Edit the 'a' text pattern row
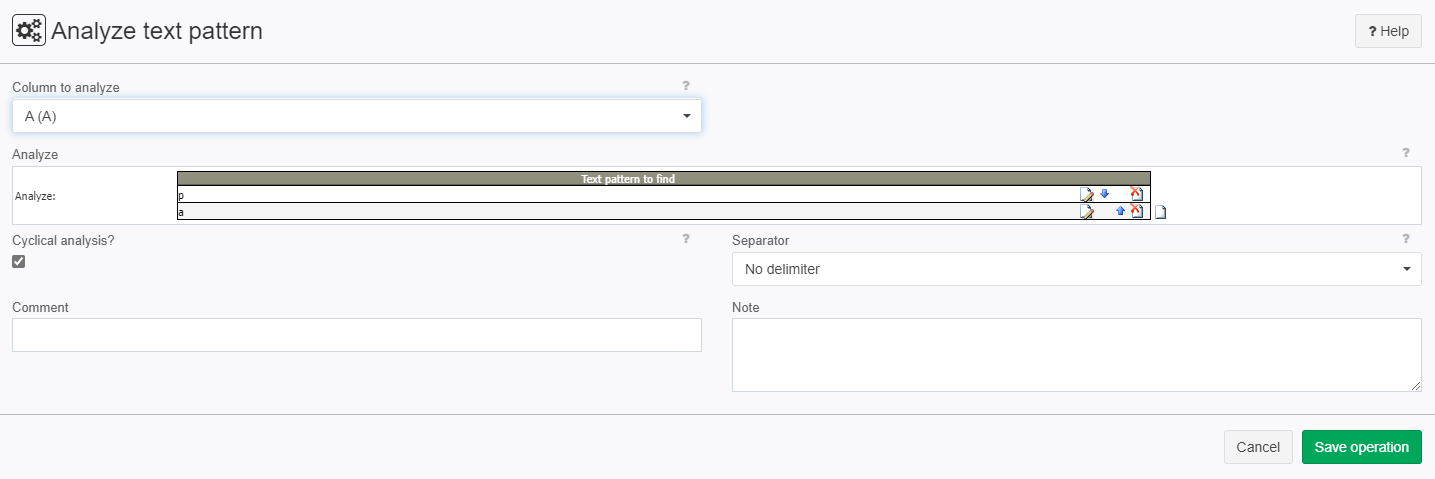Screen dimensions: 1435x479 tap(1086, 211)
